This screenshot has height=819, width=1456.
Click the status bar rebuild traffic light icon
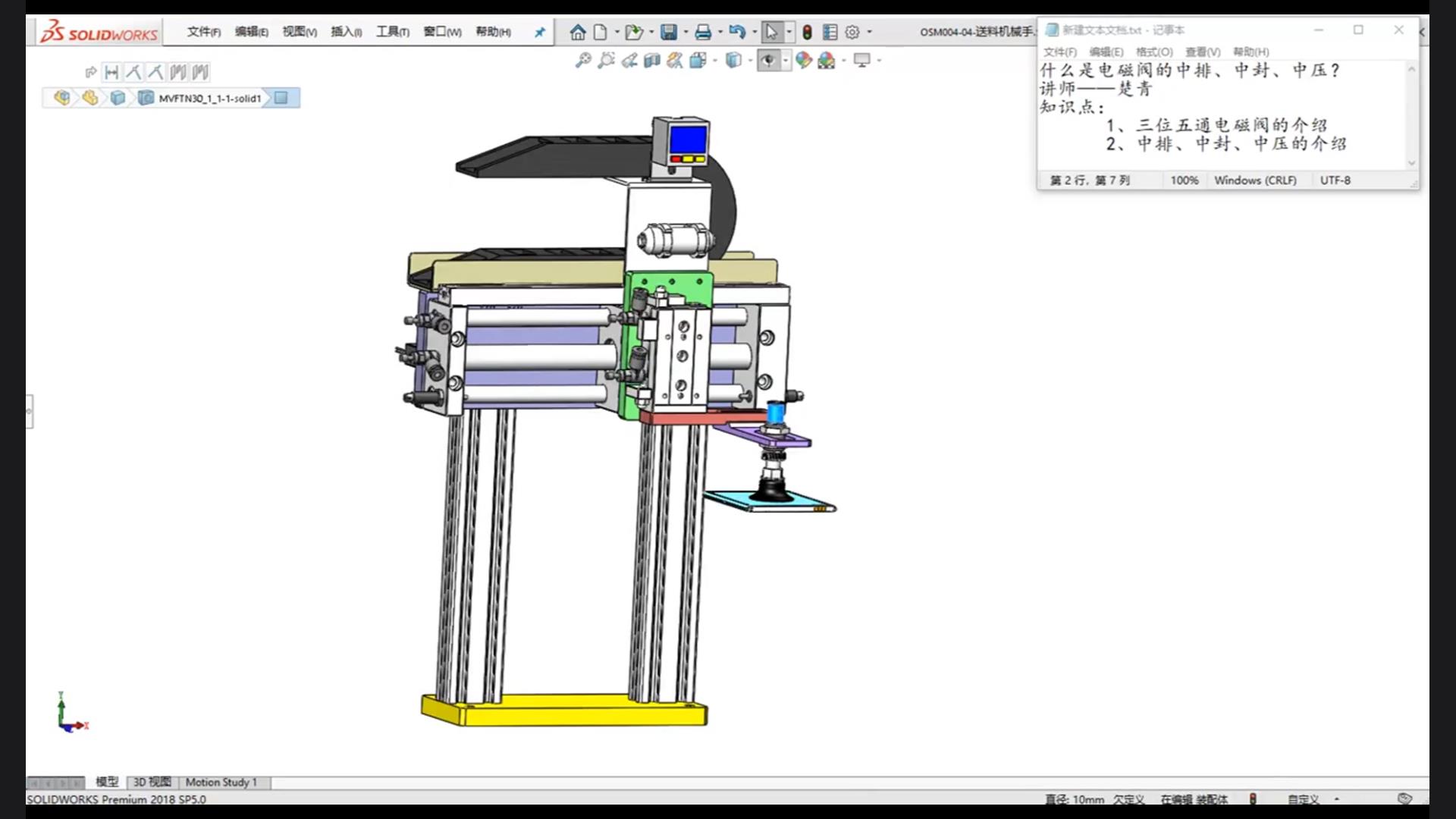[x=1253, y=799]
